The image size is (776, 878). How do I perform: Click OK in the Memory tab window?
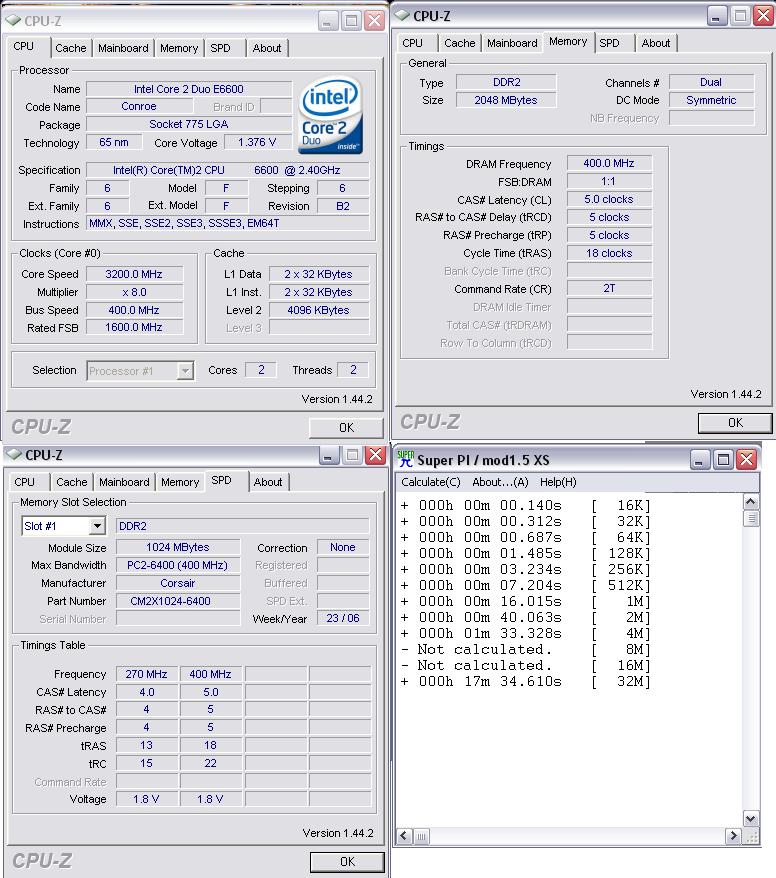[736, 423]
